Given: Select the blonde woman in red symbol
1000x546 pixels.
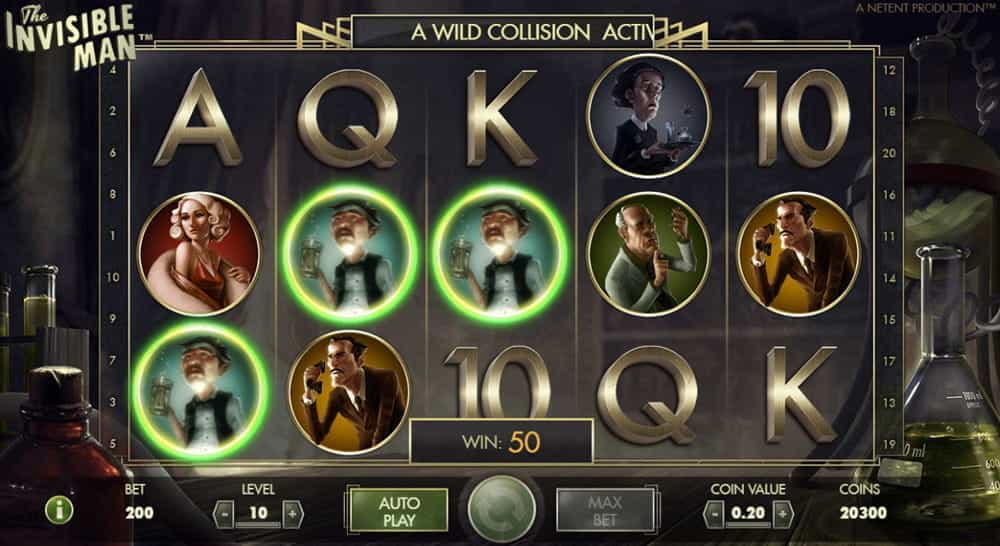Looking at the screenshot, I should coord(199,253).
